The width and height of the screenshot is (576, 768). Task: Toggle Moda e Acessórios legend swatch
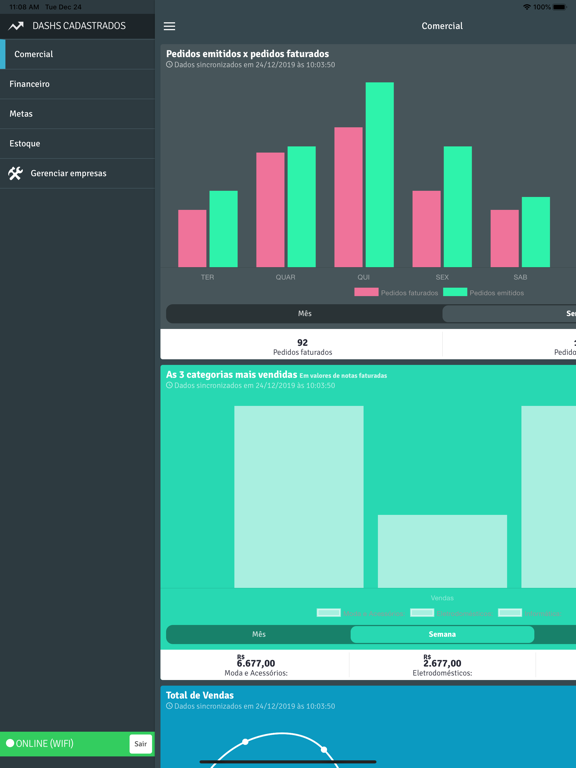pyautogui.click(x=329, y=613)
